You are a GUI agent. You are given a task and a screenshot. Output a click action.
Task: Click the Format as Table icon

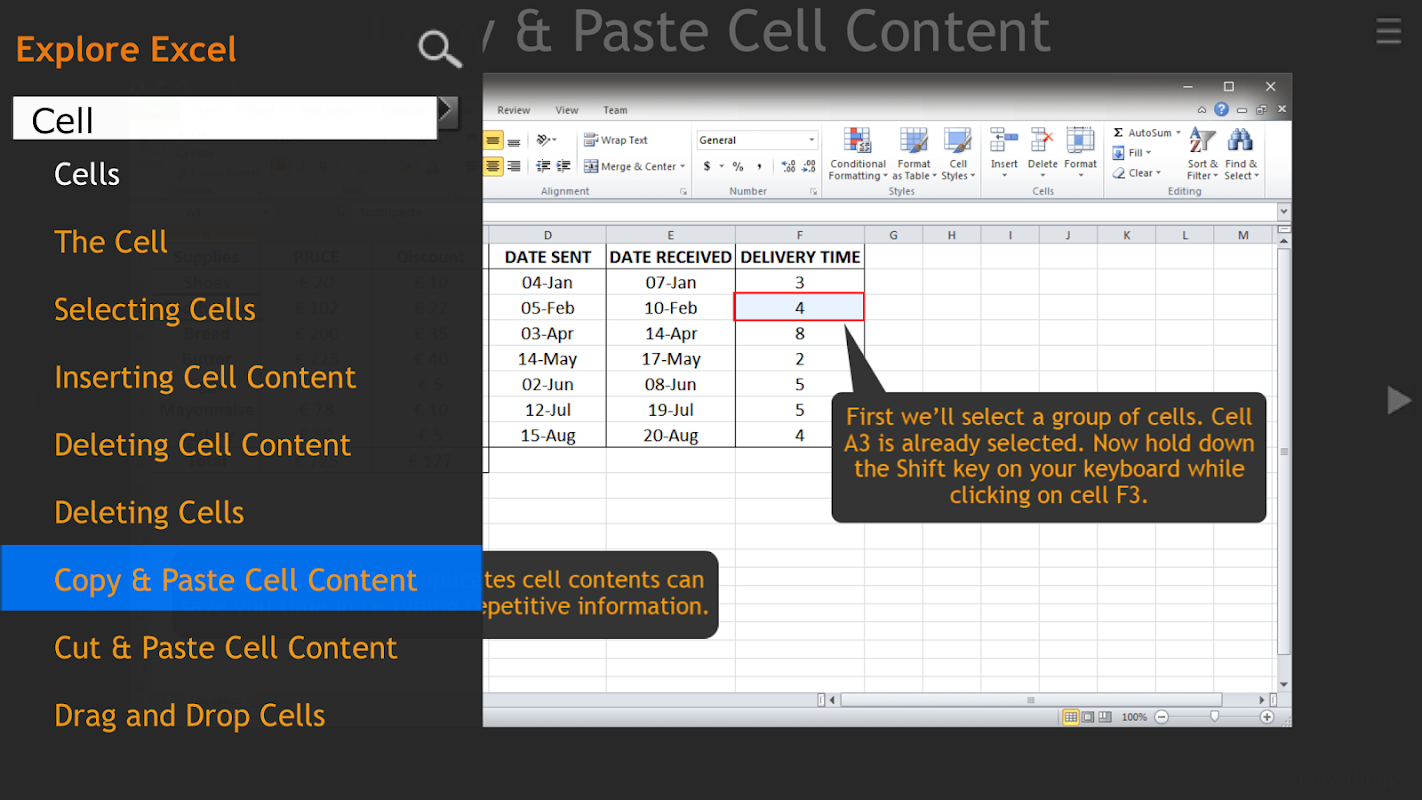[913, 154]
